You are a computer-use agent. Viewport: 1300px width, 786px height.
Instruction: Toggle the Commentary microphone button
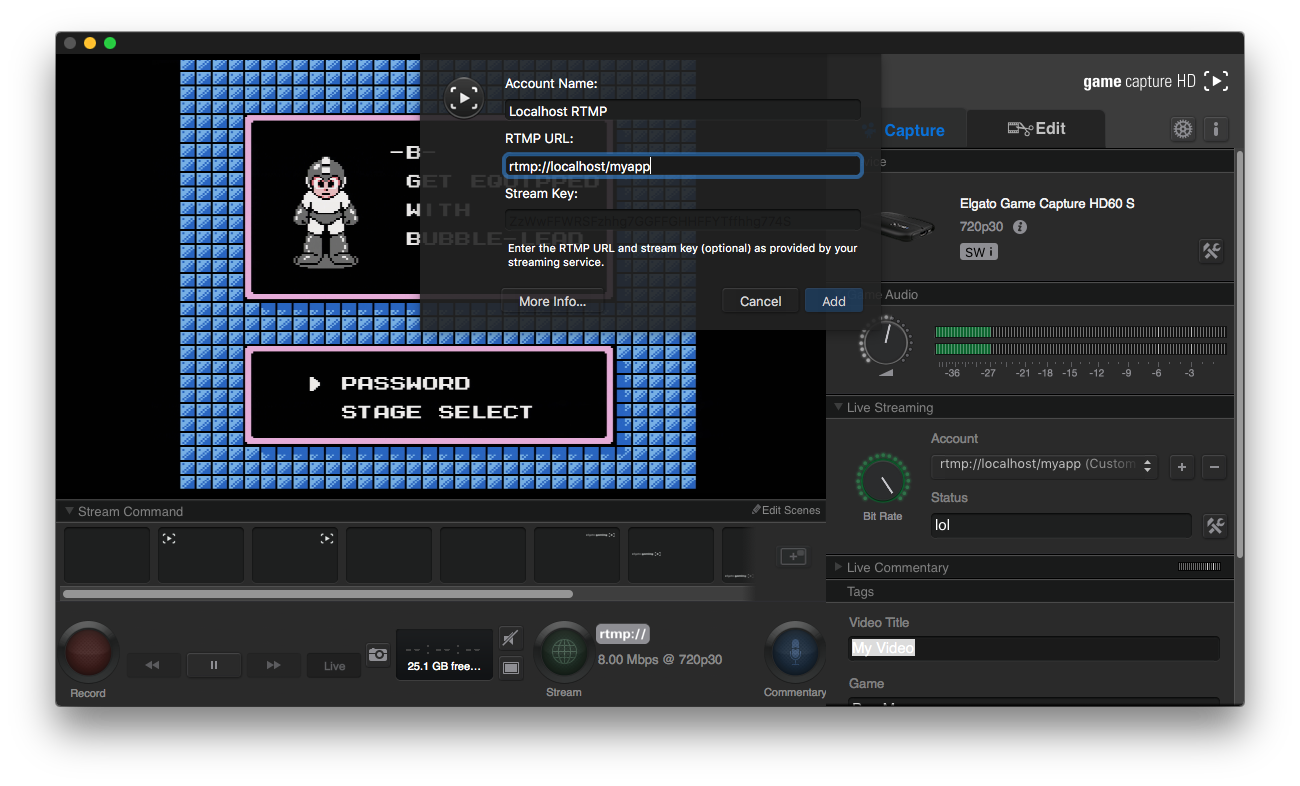[795, 652]
